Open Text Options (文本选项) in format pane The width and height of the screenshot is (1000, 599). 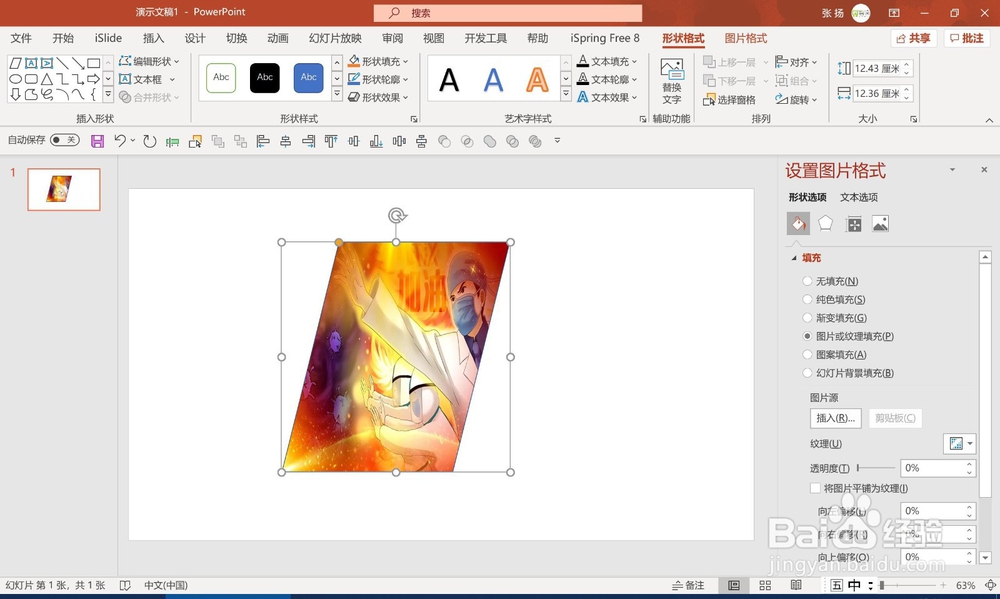click(858, 197)
